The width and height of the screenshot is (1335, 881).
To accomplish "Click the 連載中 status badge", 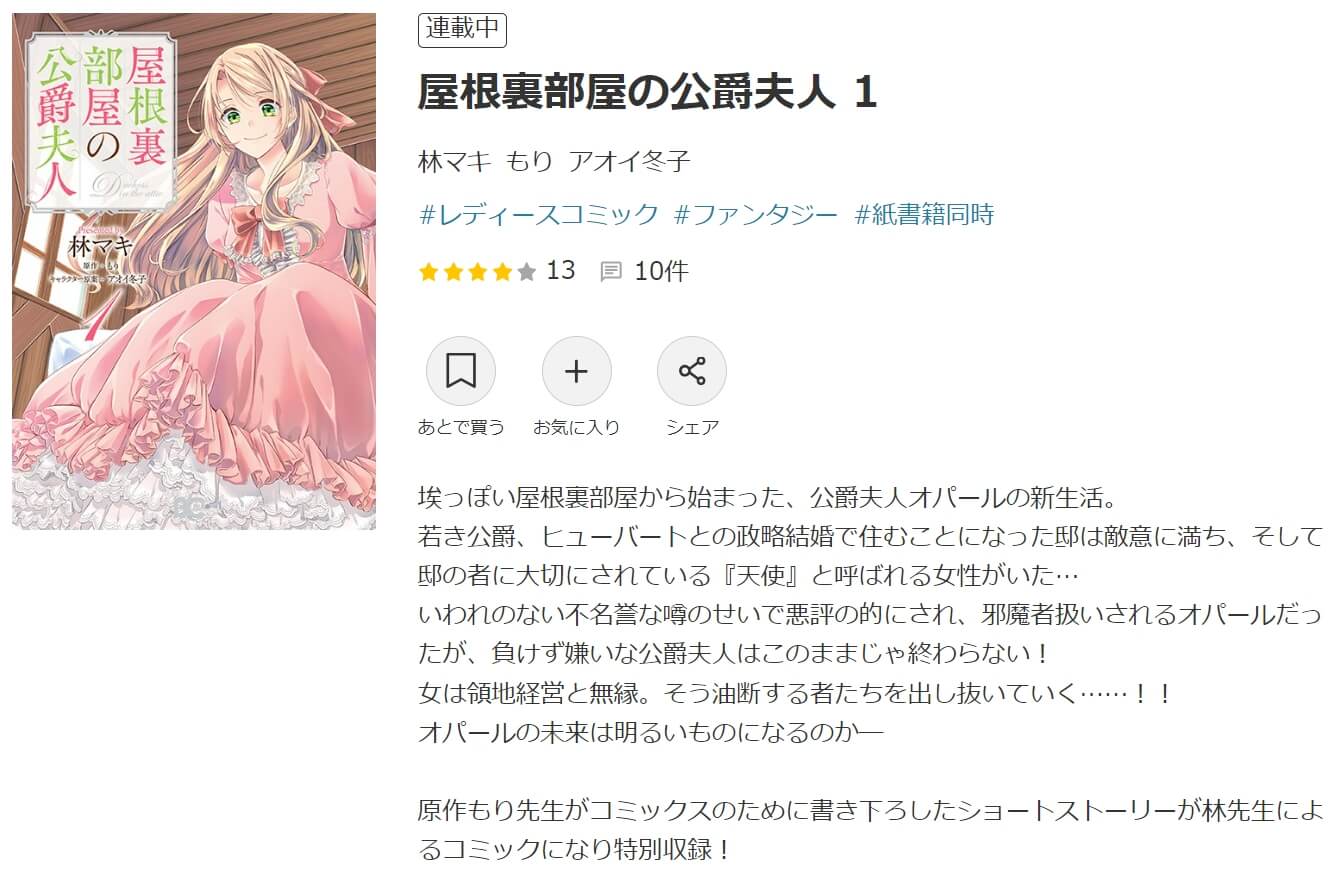I will point(462,29).
